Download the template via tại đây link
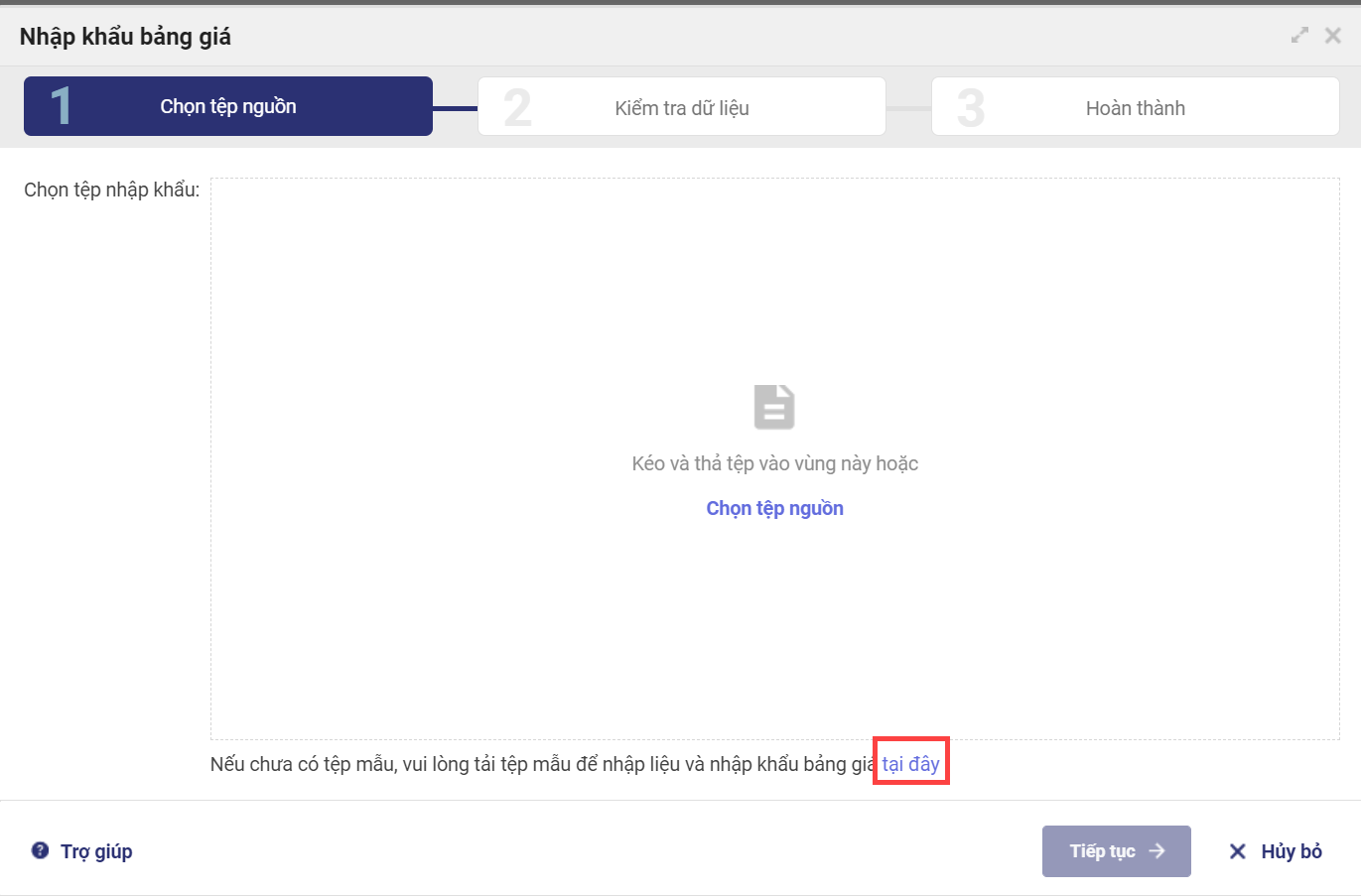The image size is (1361, 896). (911, 764)
